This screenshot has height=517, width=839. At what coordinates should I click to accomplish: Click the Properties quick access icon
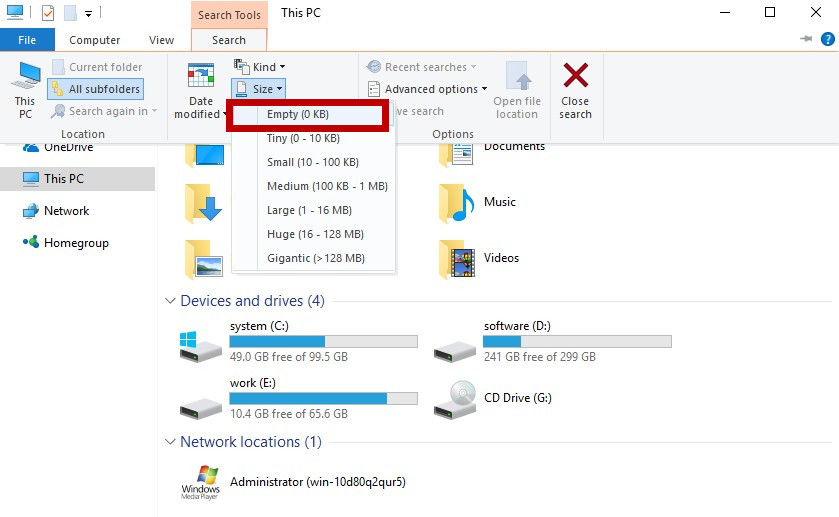coord(48,12)
